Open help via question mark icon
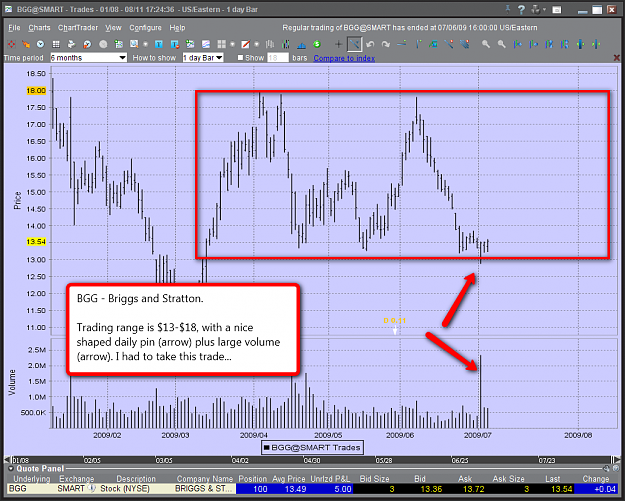 click(x=521, y=10)
